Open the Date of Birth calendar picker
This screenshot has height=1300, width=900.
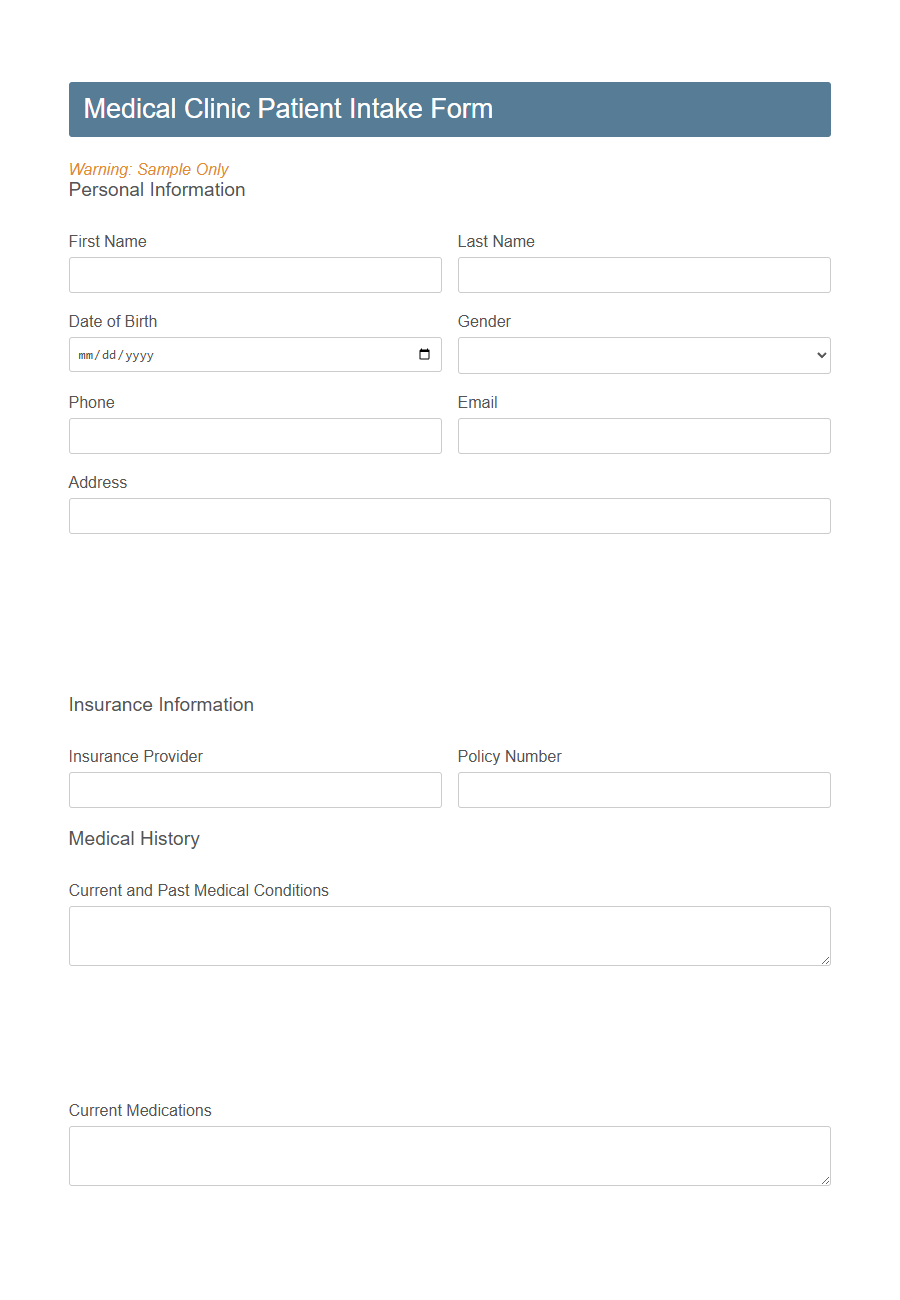click(426, 355)
